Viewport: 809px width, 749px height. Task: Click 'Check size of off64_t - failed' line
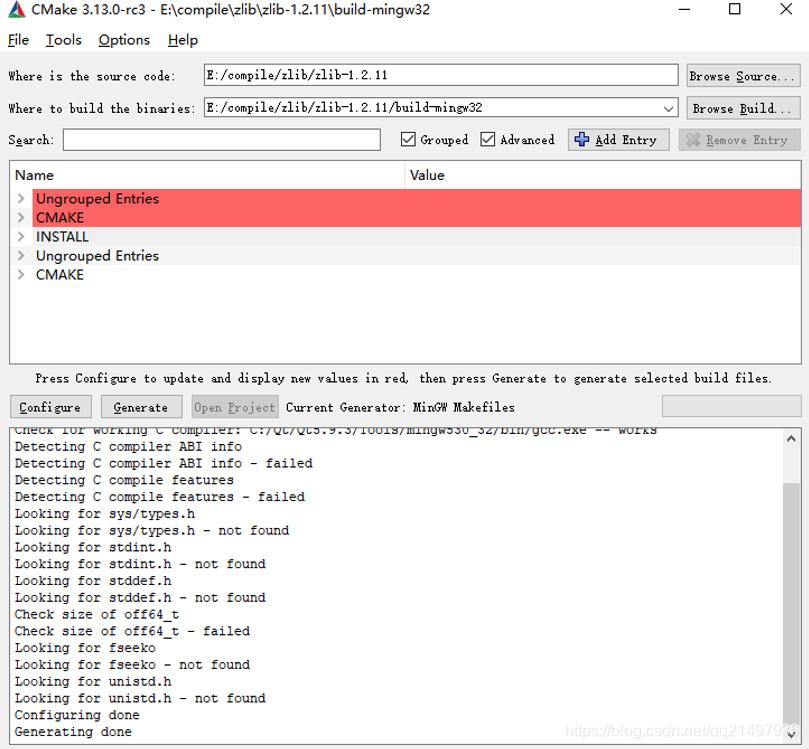click(133, 631)
